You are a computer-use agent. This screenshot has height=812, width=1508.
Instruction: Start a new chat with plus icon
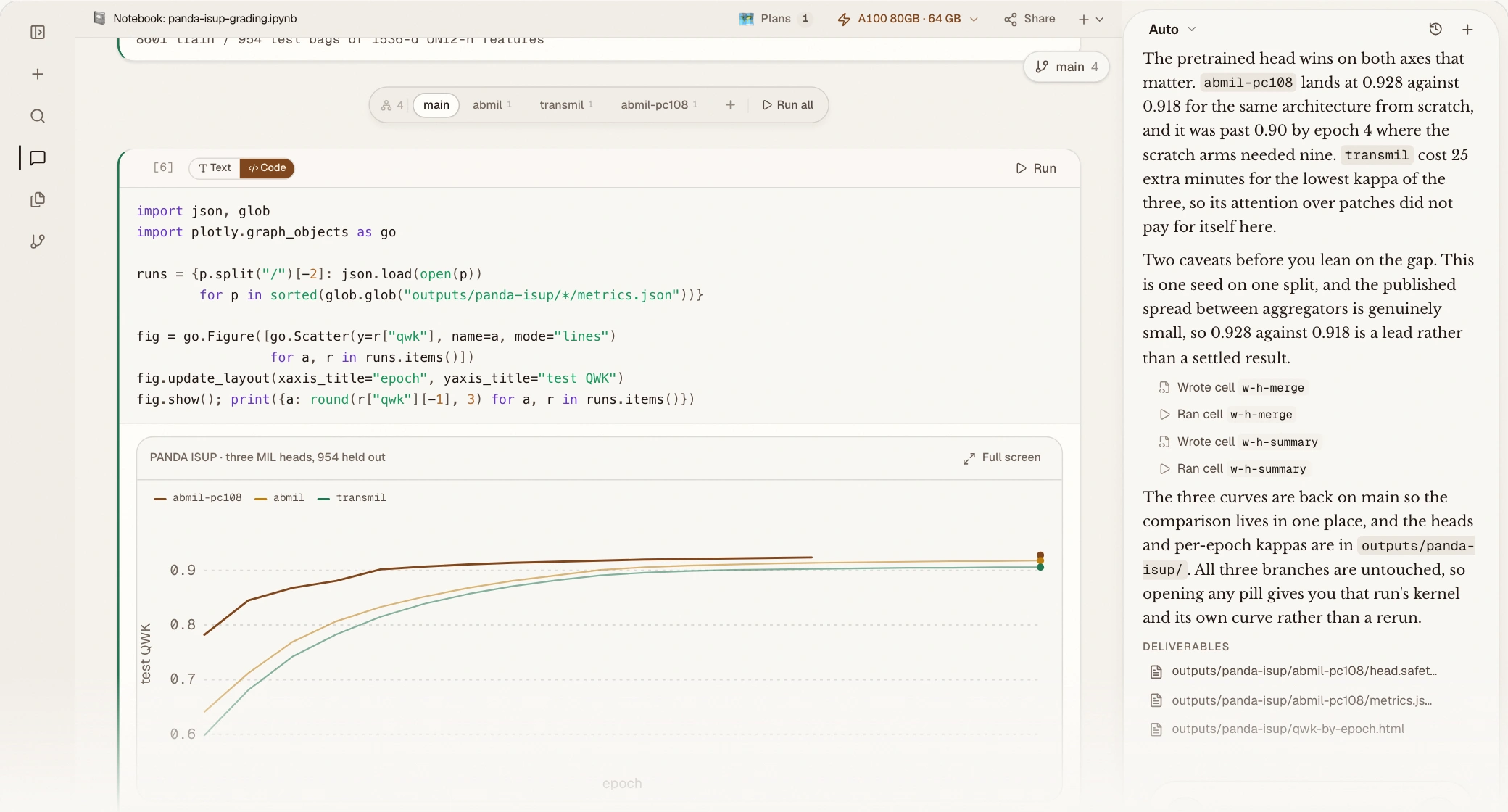[x=1467, y=29]
